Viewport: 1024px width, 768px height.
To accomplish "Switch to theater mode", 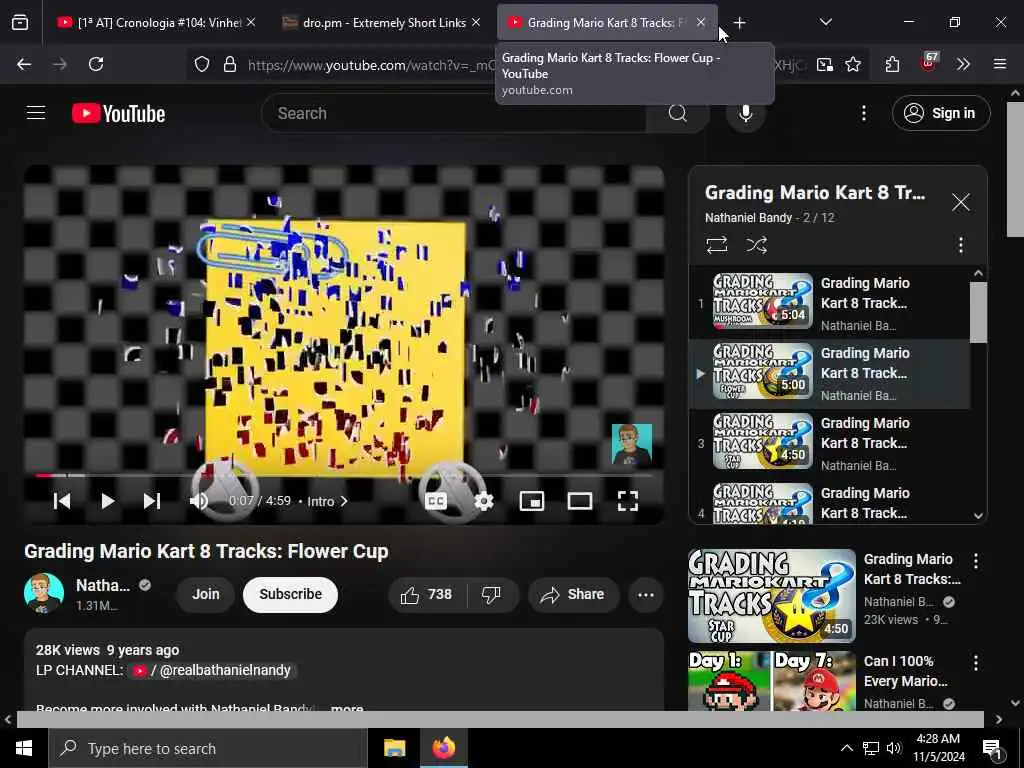I will pos(580,501).
